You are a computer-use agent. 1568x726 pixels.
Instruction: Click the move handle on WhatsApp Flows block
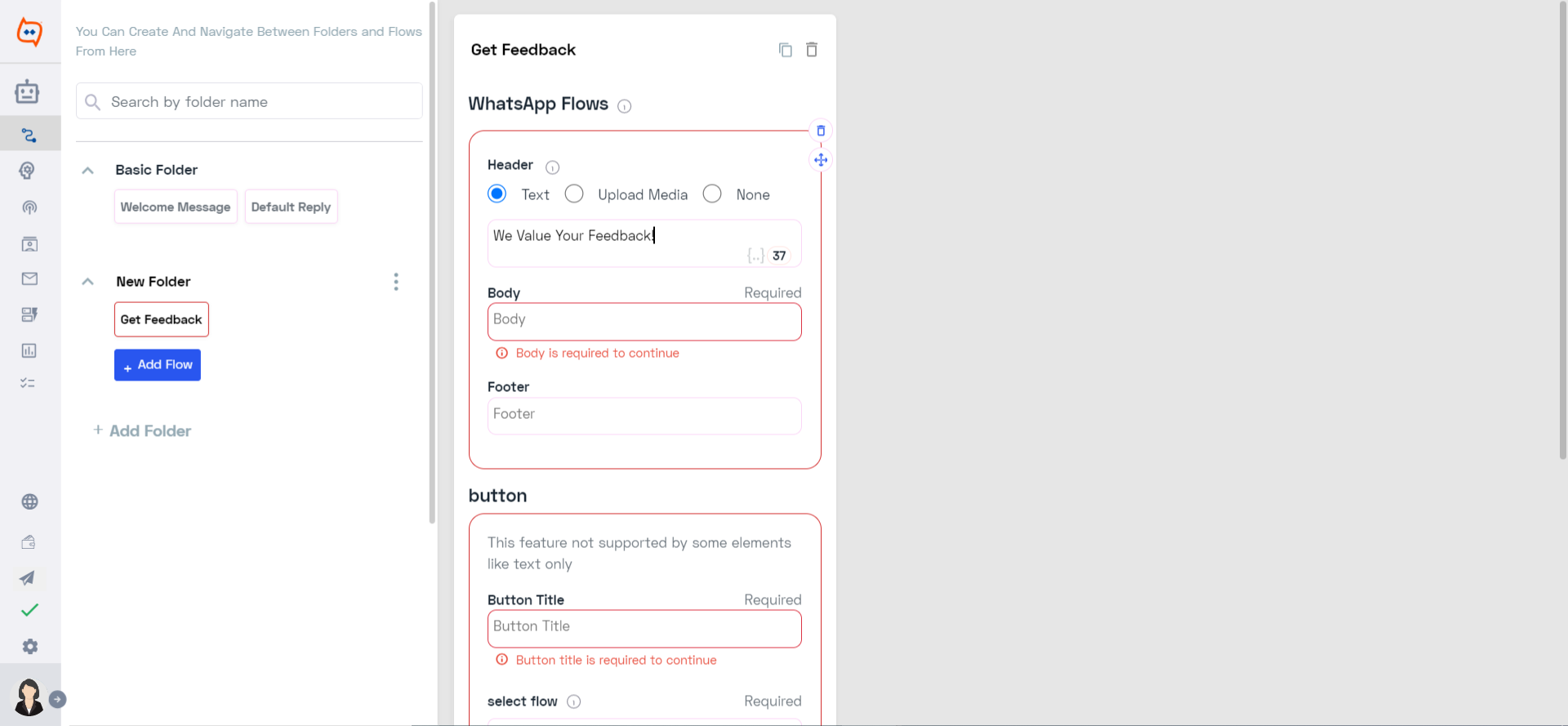[x=821, y=160]
